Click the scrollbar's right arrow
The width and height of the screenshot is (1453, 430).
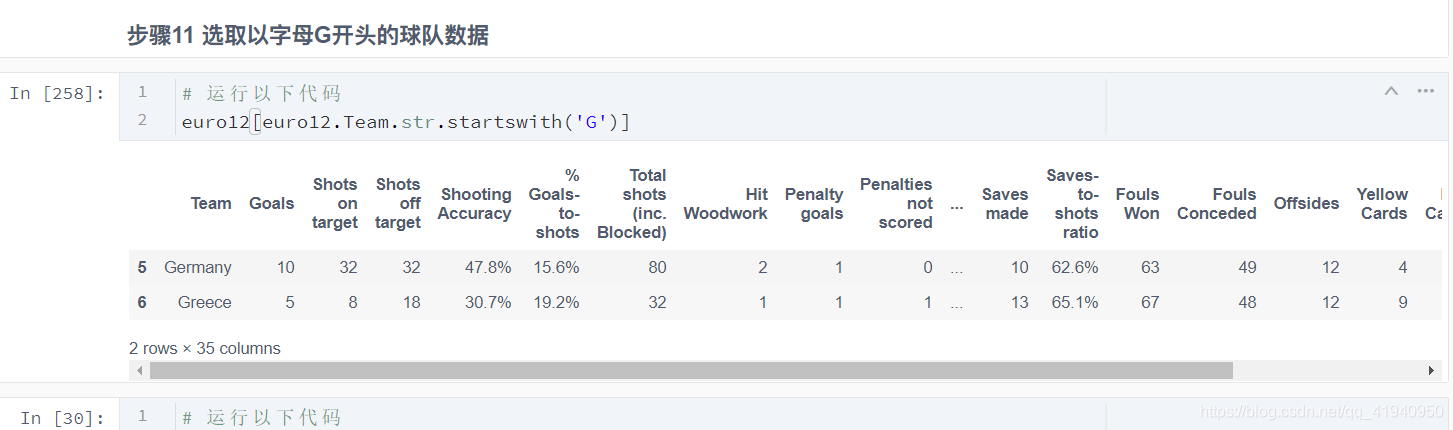(1432, 370)
